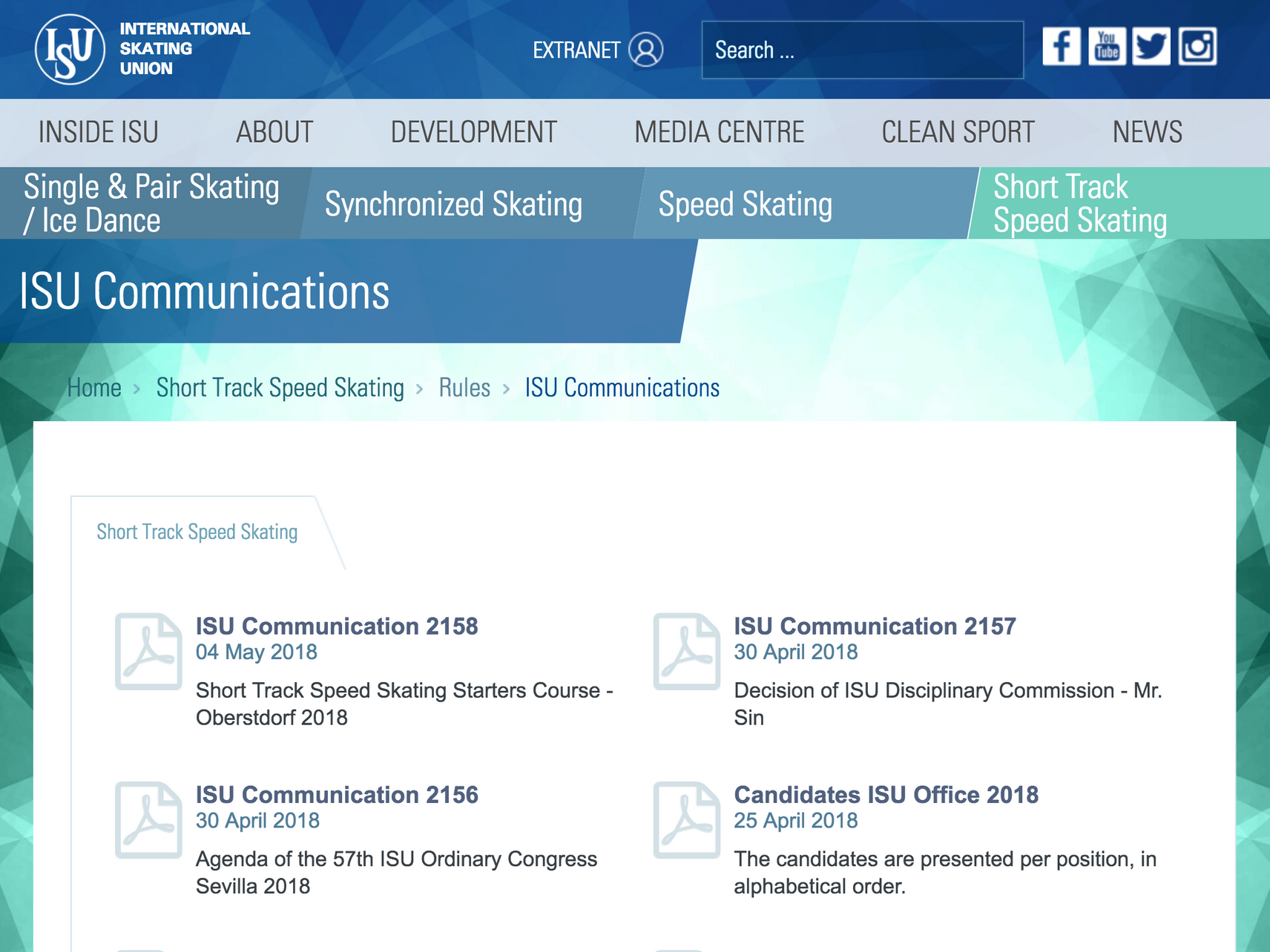Click 30 April 2018 date under Communication 2157
This screenshot has width=1270, height=952.
click(796, 652)
